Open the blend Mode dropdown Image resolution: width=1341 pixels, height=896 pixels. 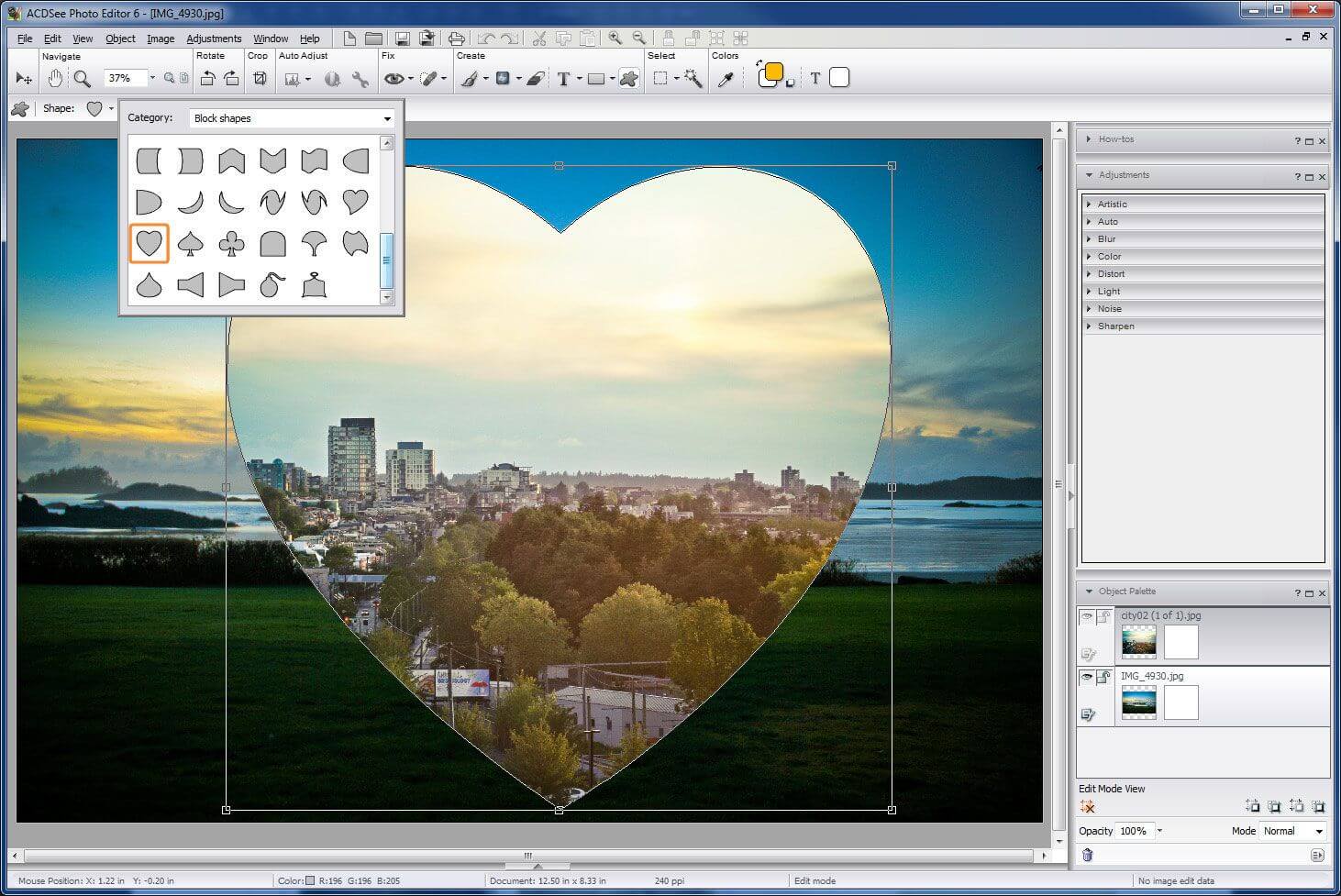coord(1292,831)
